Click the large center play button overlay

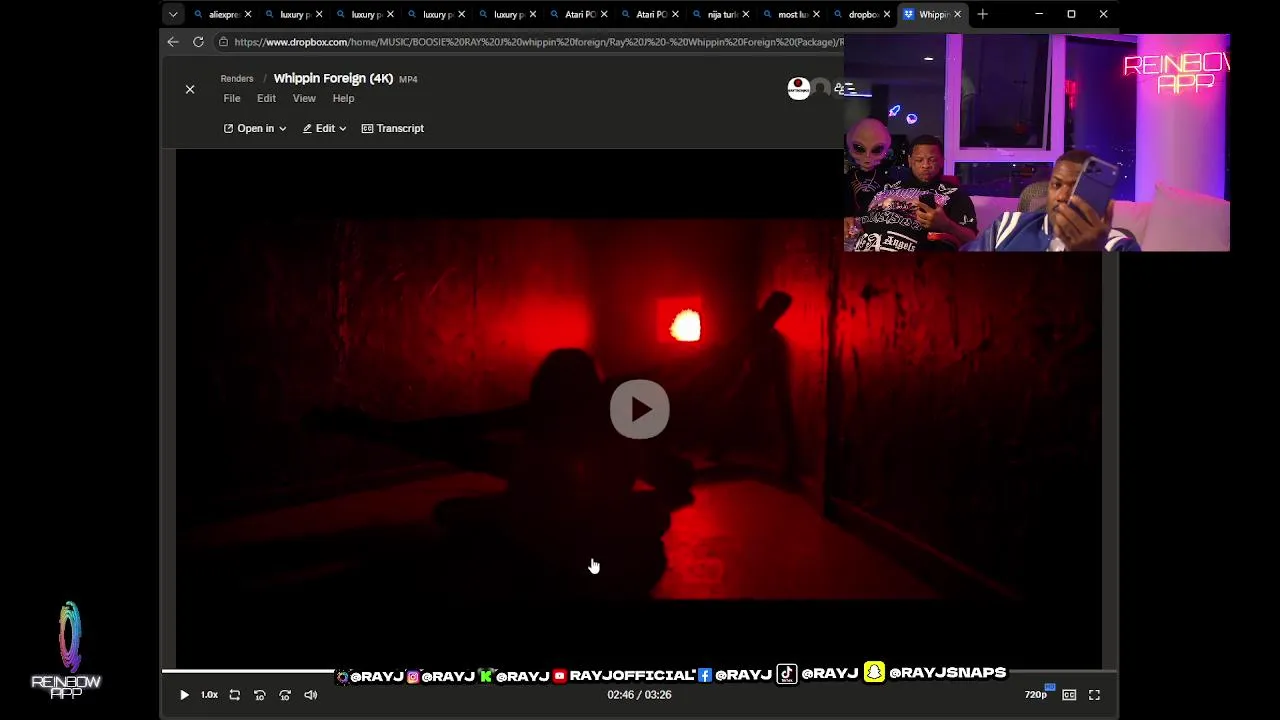(639, 409)
